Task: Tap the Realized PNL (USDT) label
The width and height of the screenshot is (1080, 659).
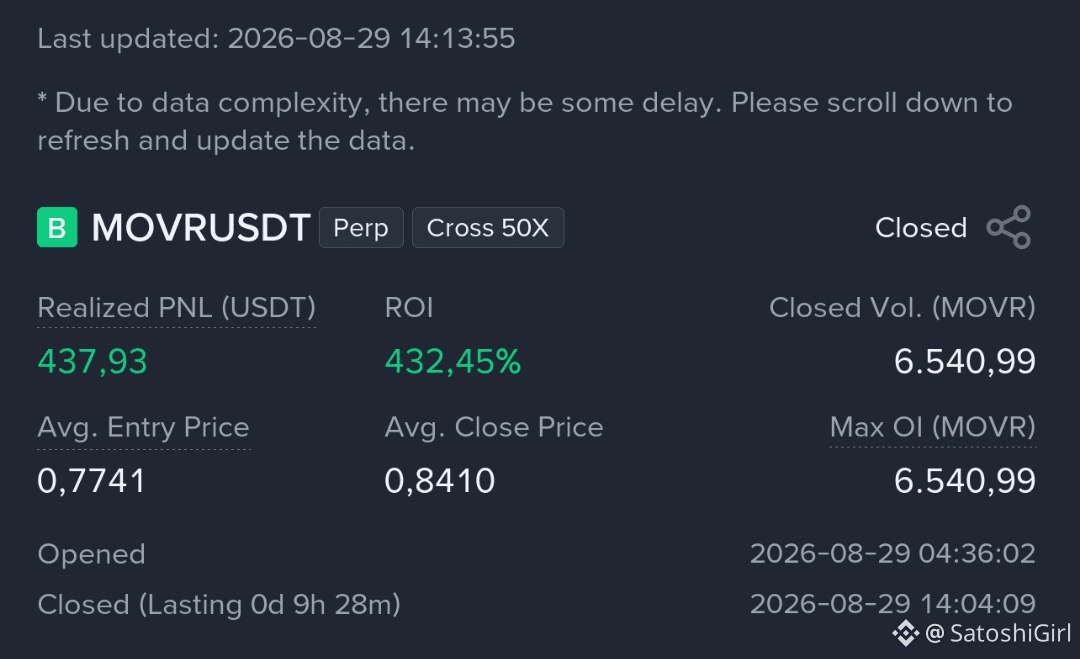Action: coord(176,308)
